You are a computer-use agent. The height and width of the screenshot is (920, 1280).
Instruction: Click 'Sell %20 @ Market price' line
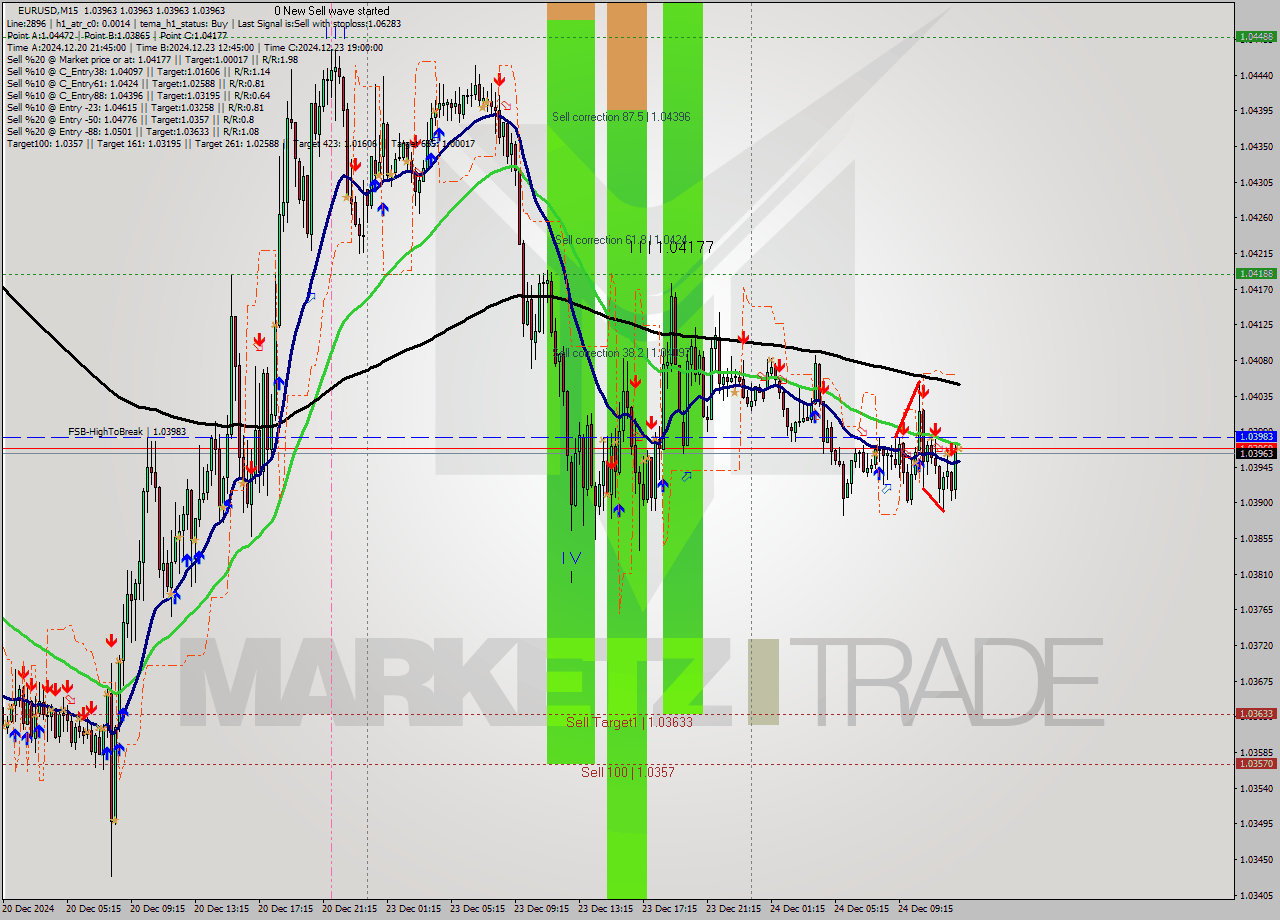pyautogui.click(x=152, y=59)
